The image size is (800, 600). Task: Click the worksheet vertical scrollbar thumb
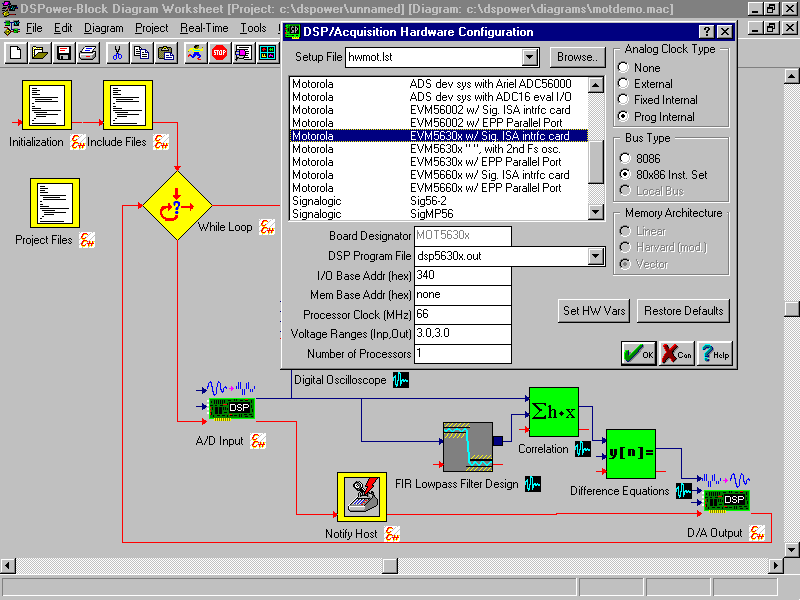pos(791,309)
